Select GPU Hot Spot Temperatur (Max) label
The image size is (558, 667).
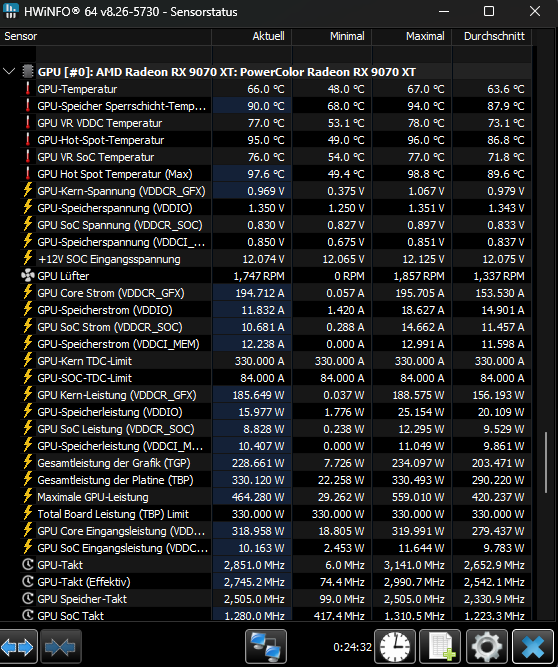pyautogui.click(x=115, y=174)
